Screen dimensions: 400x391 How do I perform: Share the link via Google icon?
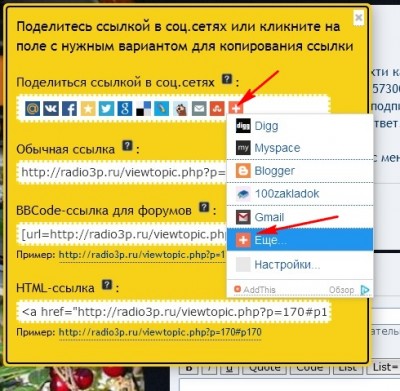(x=125, y=109)
